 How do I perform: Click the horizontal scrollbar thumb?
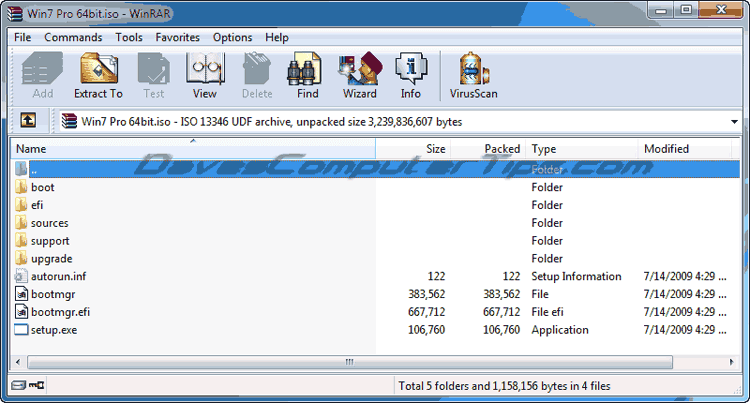350,362
